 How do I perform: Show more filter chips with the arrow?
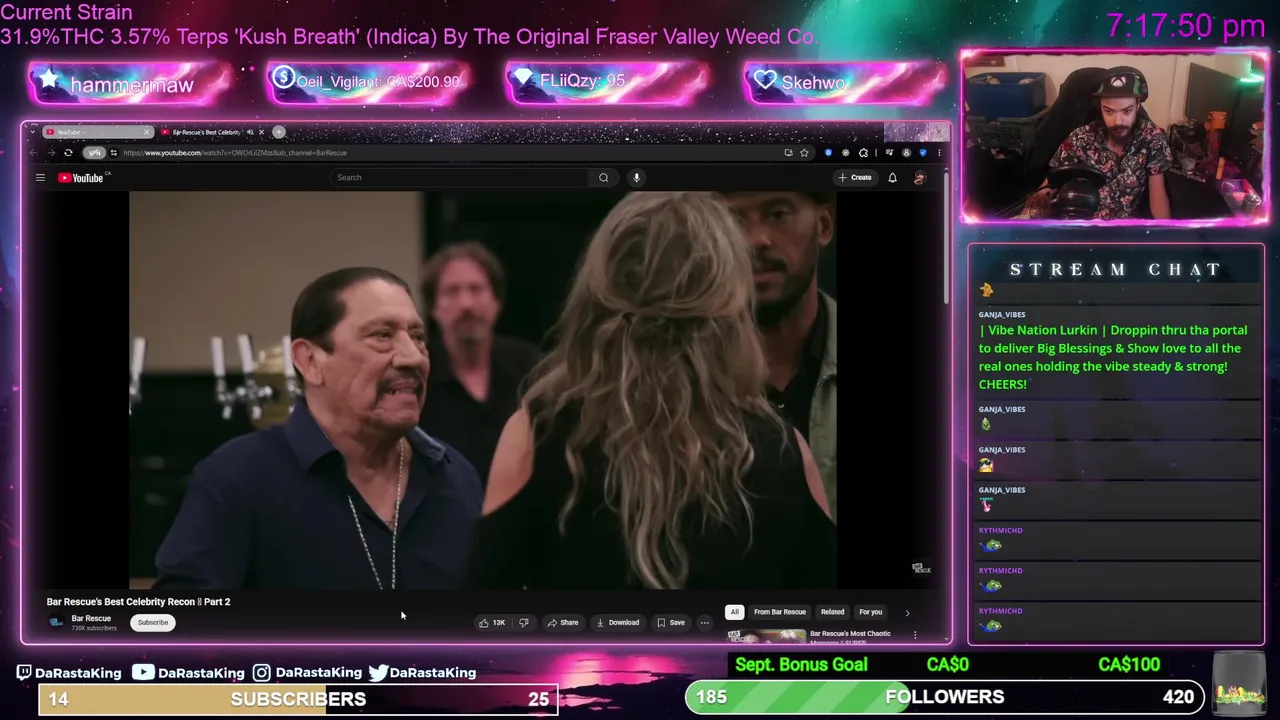(907, 612)
